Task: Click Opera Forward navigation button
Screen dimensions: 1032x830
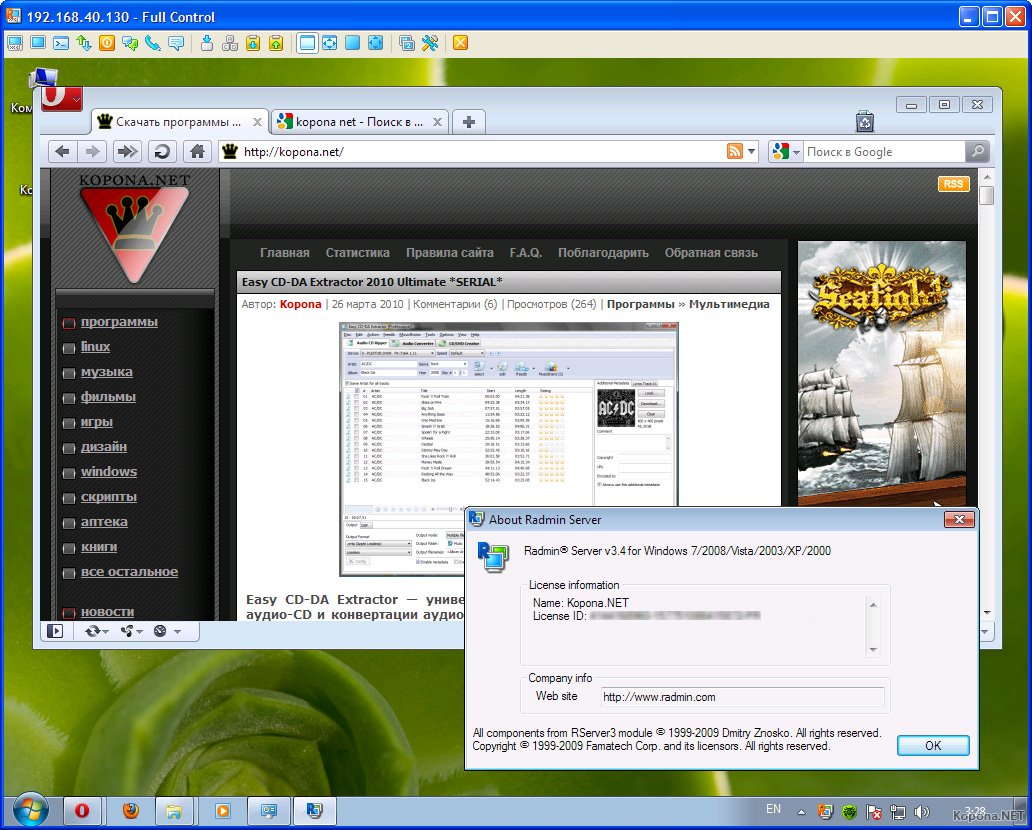Action: 92,152
